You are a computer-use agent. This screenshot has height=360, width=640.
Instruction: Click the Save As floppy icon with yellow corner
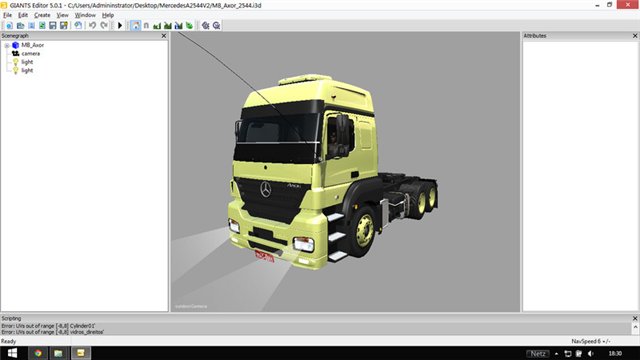click(x=64, y=25)
